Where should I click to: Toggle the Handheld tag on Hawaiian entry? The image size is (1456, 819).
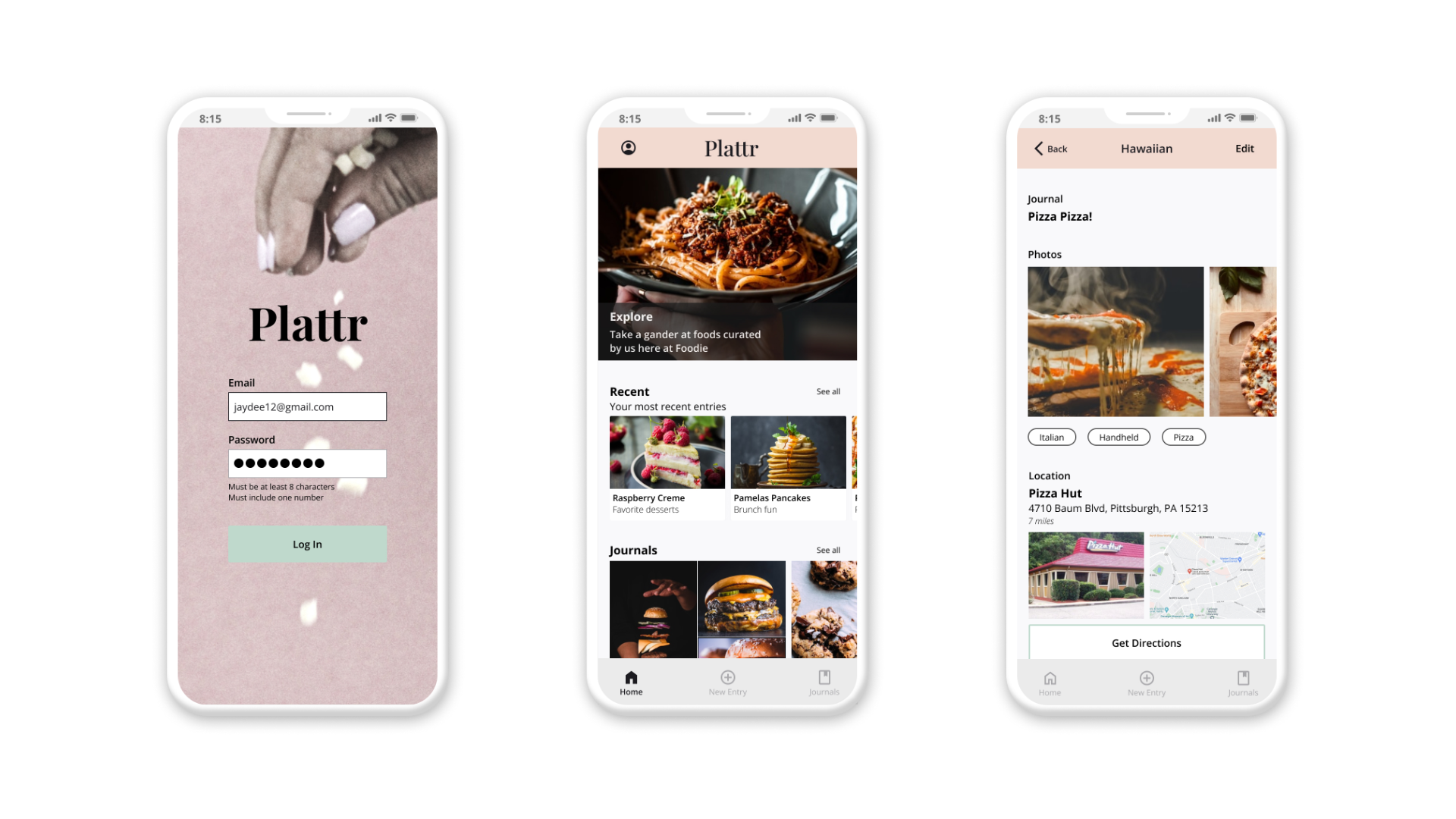1117,436
